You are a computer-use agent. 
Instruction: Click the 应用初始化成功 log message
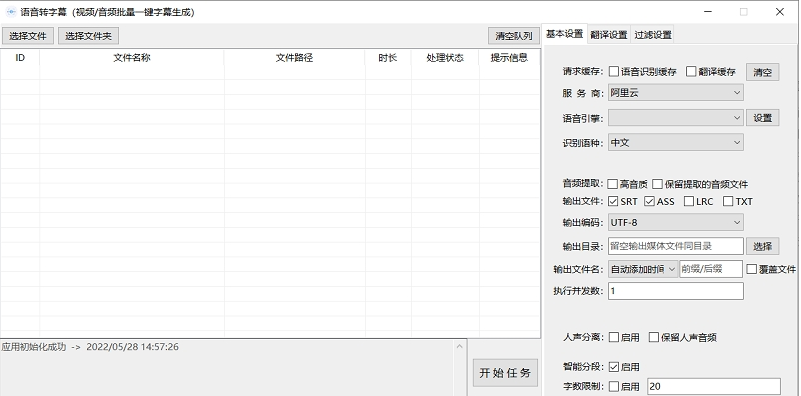point(90,347)
